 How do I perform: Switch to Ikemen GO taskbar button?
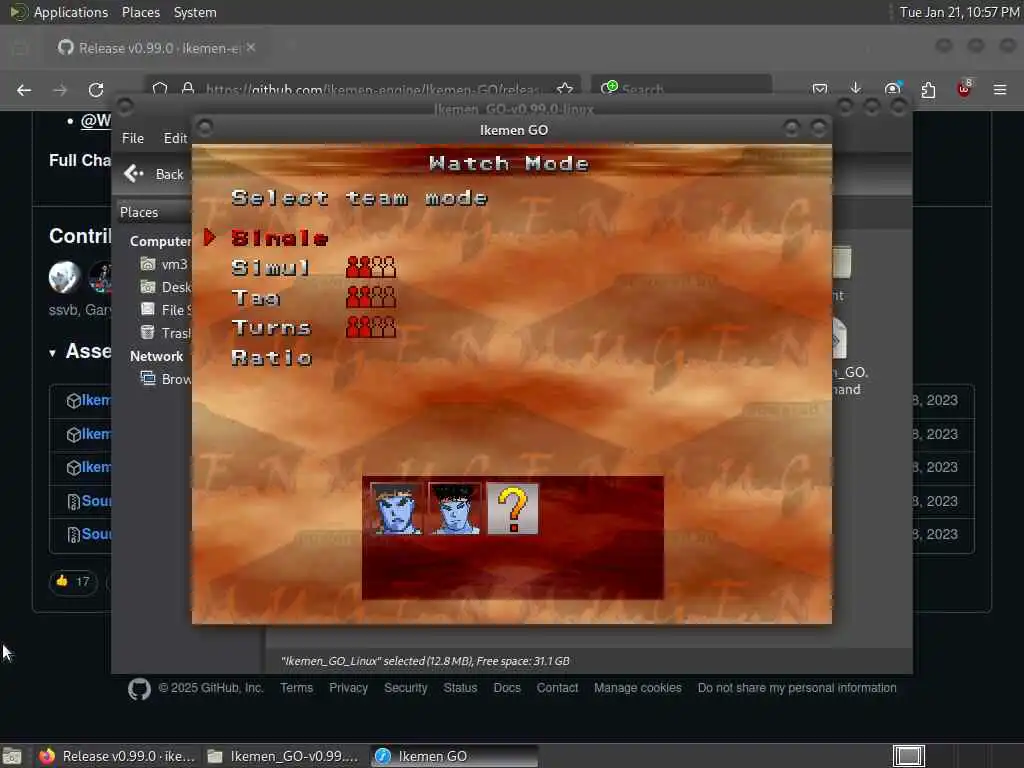pos(454,756)
